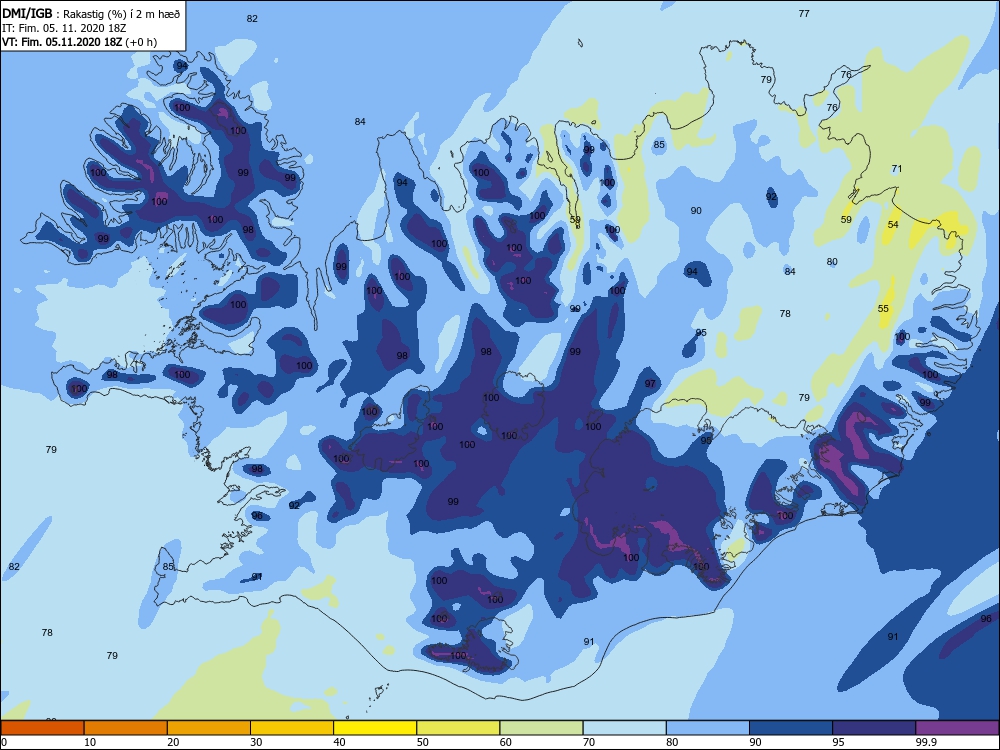This screenshot has height=750, width=1000.
Task: Select the humidity value 71
Action: click(897, 169)
